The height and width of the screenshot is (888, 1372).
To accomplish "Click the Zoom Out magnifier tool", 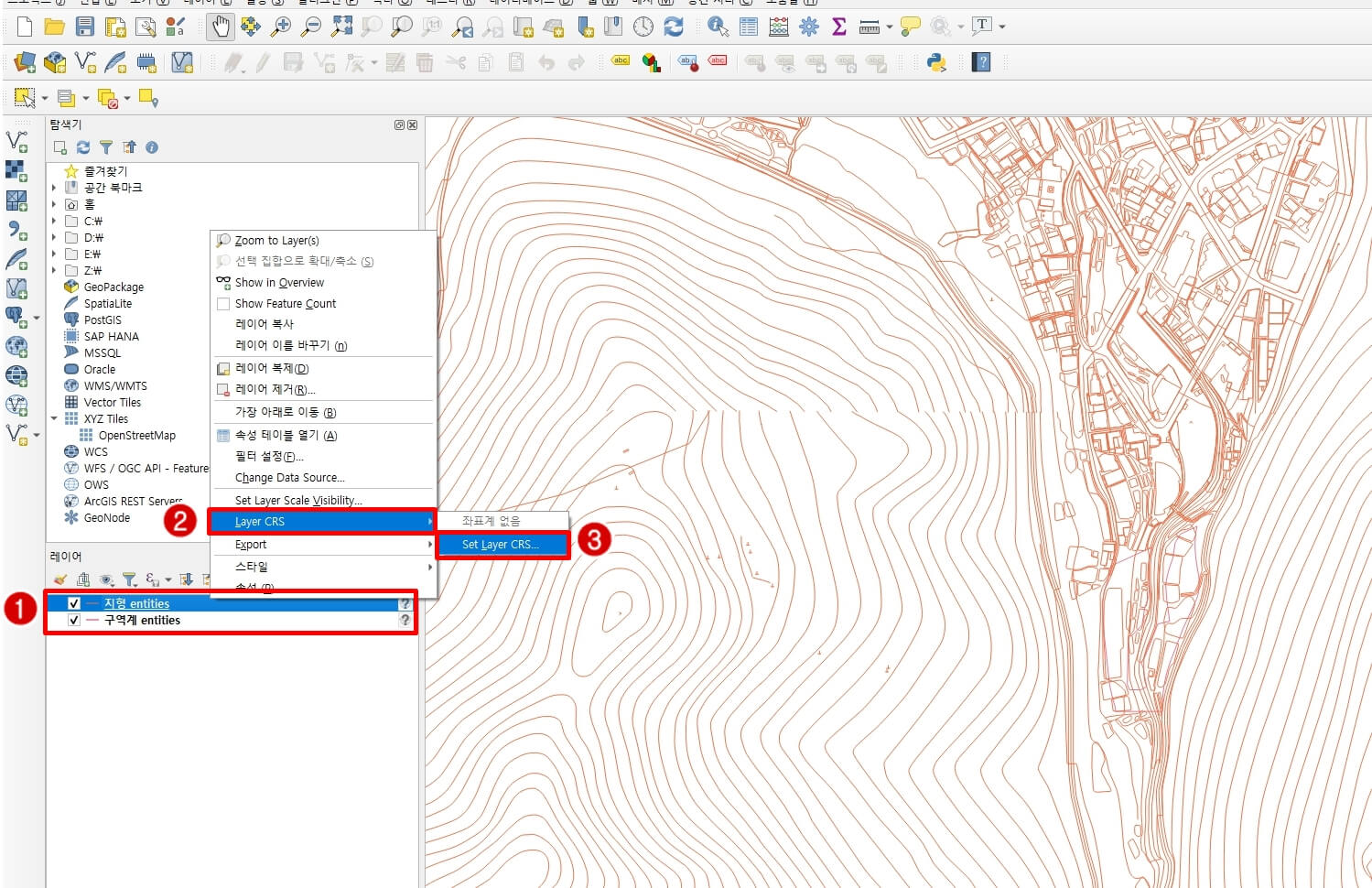I will click(311, 27).
